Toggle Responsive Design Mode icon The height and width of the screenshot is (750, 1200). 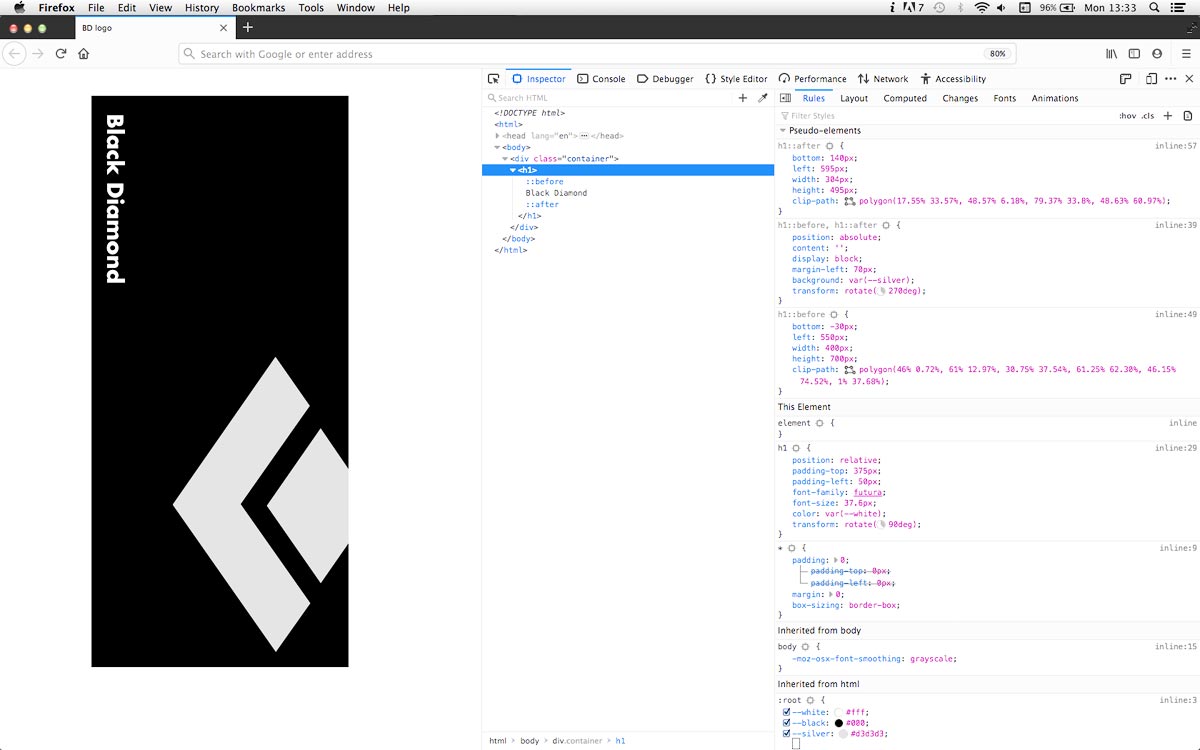tap(1151, 79)
